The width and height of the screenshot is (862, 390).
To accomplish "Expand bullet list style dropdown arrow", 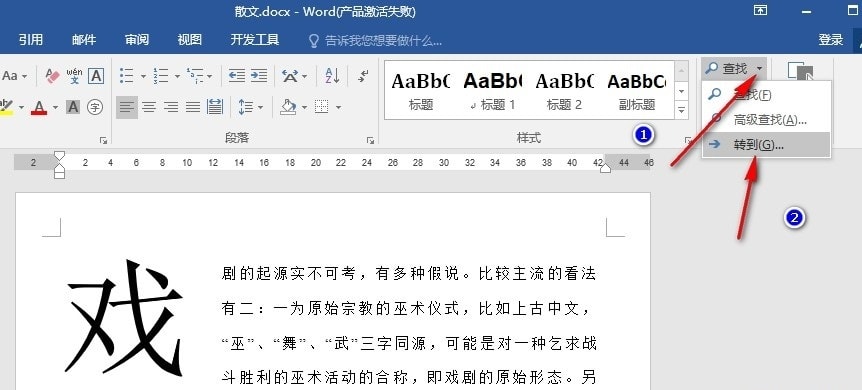I will click(x=143, y=76).
